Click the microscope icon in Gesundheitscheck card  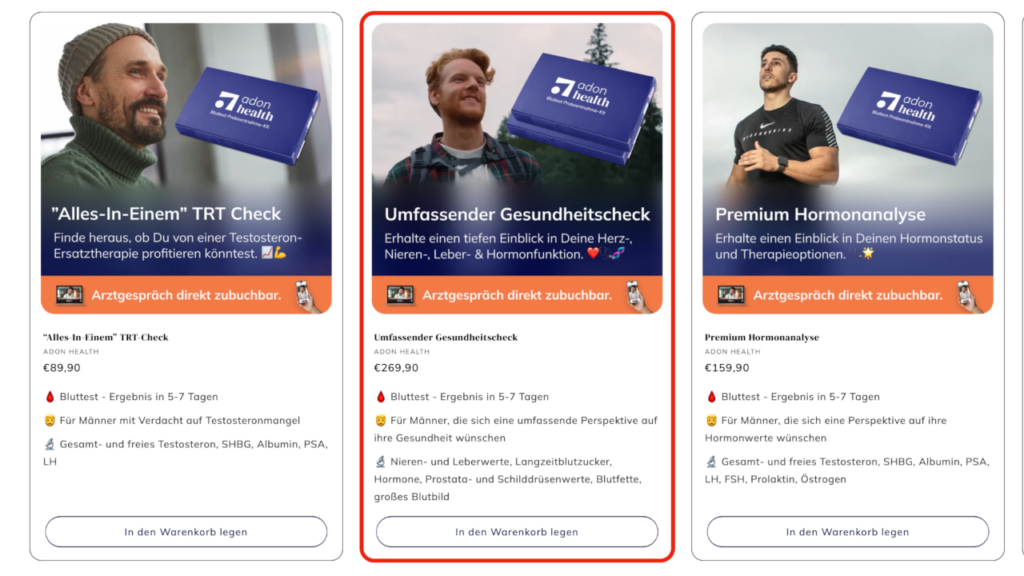click(381, 462)
